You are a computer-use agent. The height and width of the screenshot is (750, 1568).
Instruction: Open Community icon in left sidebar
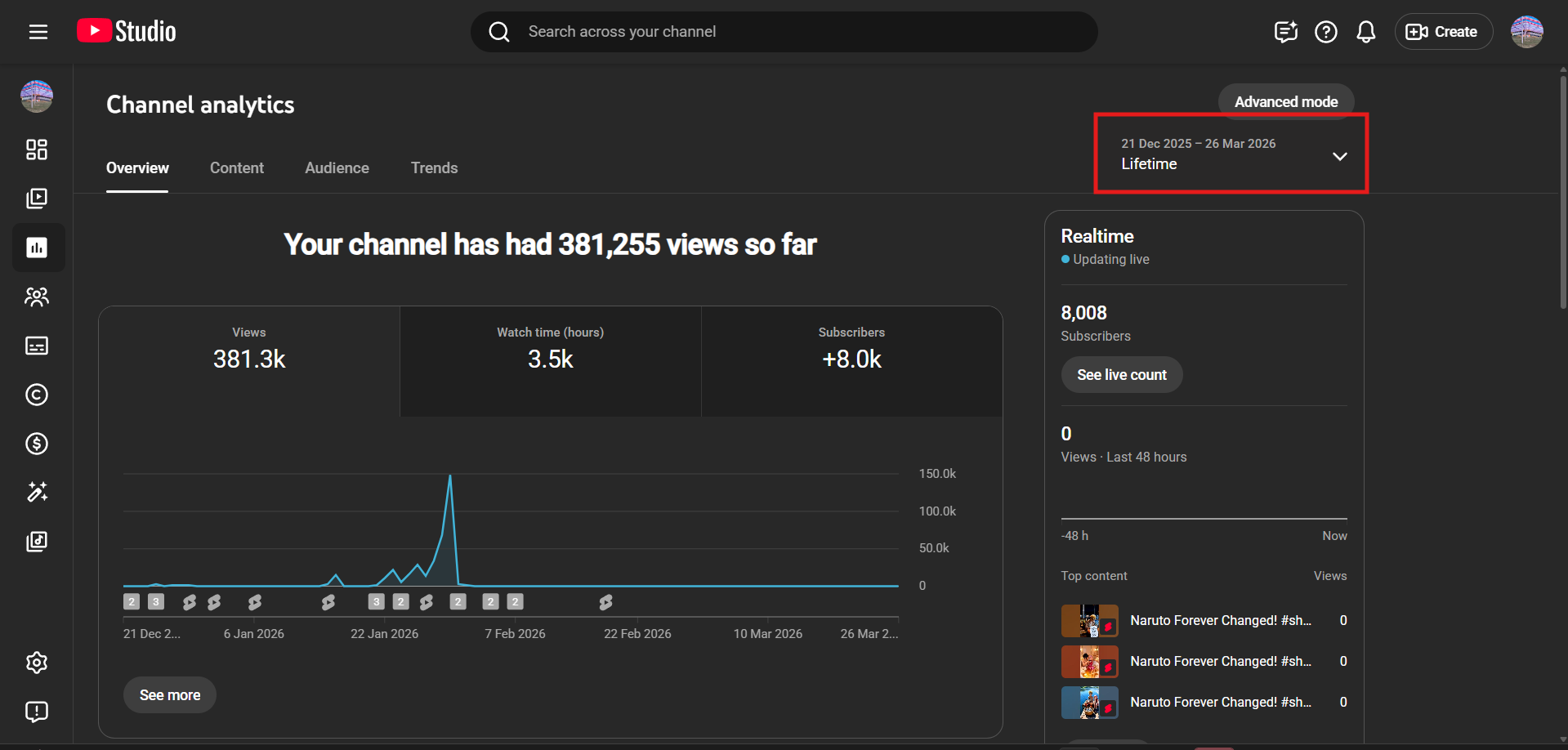(37, 297)
